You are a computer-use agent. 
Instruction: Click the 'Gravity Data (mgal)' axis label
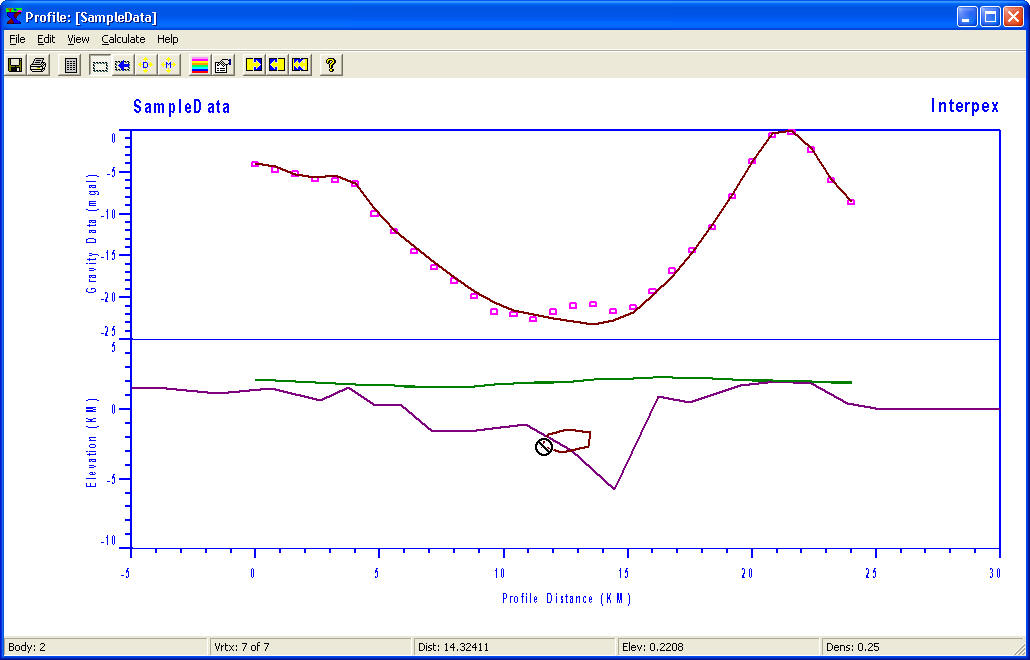point(93,234)
